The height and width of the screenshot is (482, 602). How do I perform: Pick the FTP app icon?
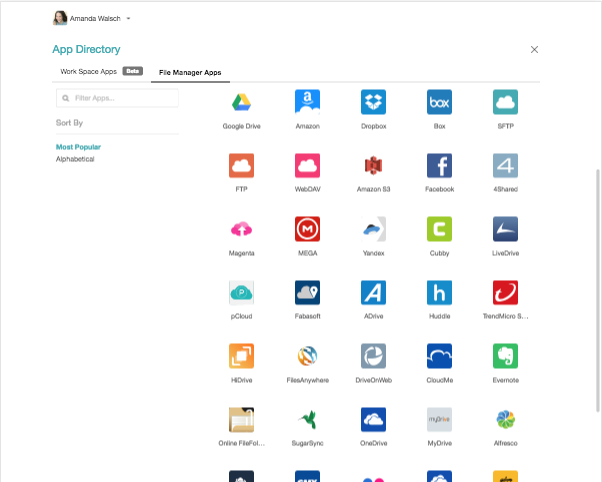(x=241, y=166)
